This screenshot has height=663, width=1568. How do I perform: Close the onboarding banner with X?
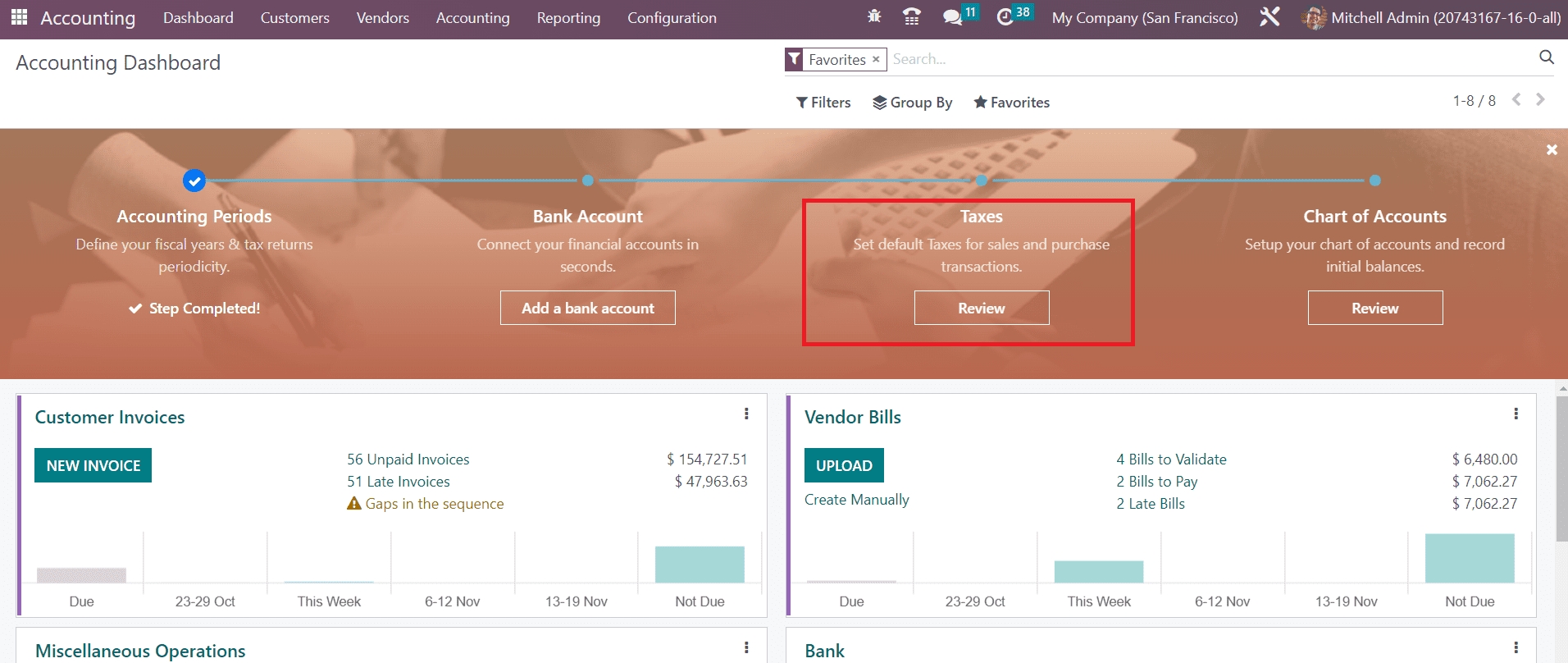click(1551, 150)
